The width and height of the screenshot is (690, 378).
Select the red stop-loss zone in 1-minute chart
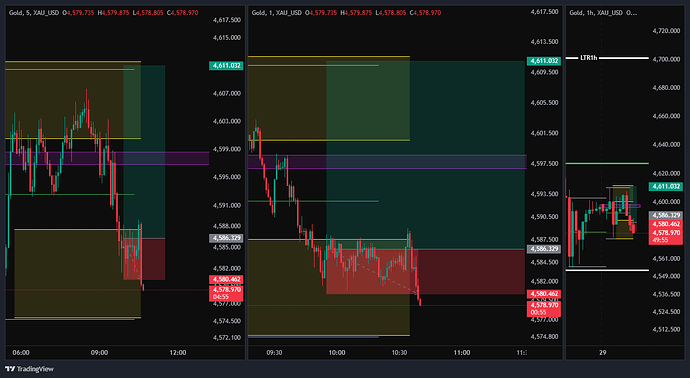click(x=426, y=272)
